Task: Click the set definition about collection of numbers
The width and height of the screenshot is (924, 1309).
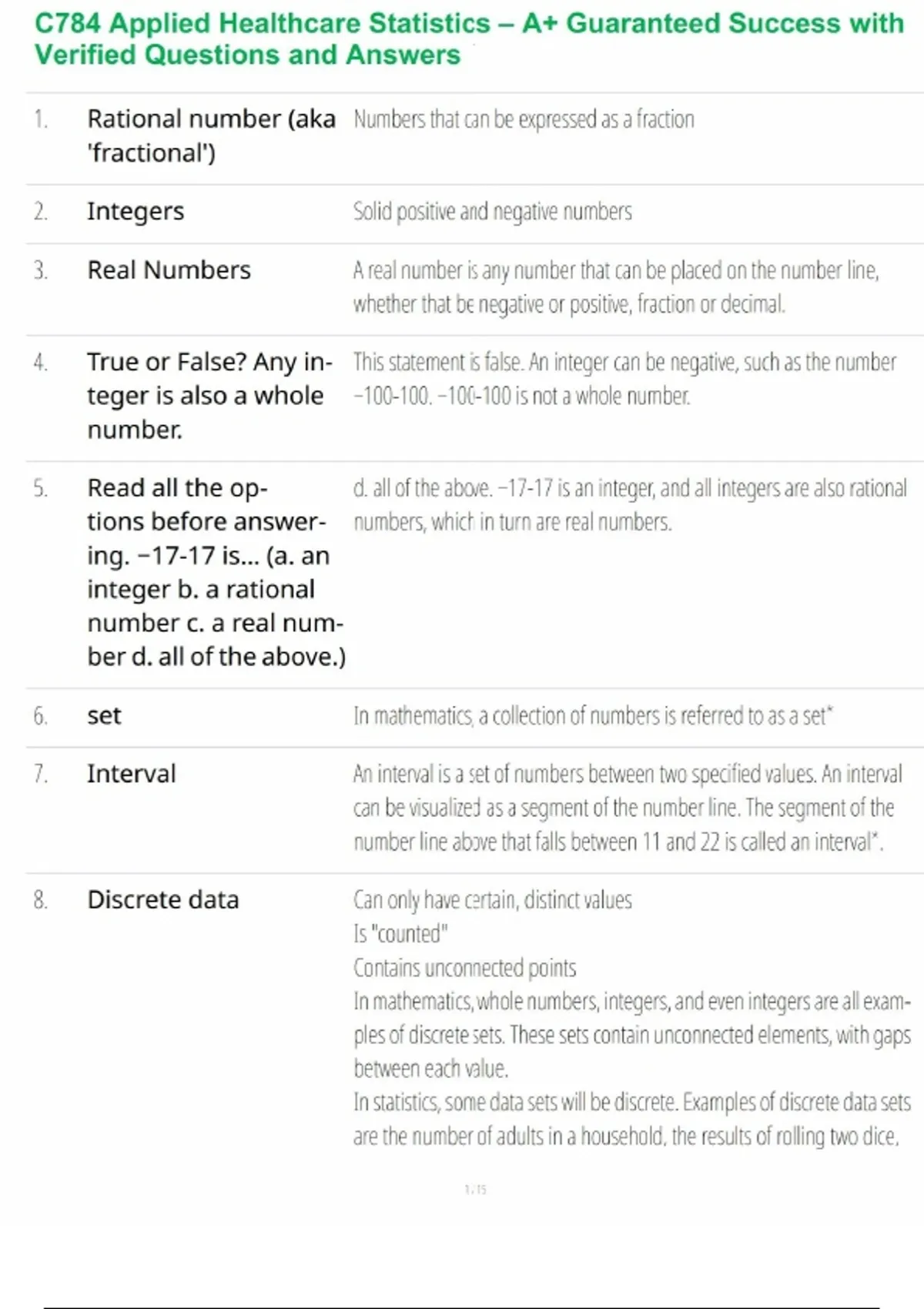Action: pos(593,715)
